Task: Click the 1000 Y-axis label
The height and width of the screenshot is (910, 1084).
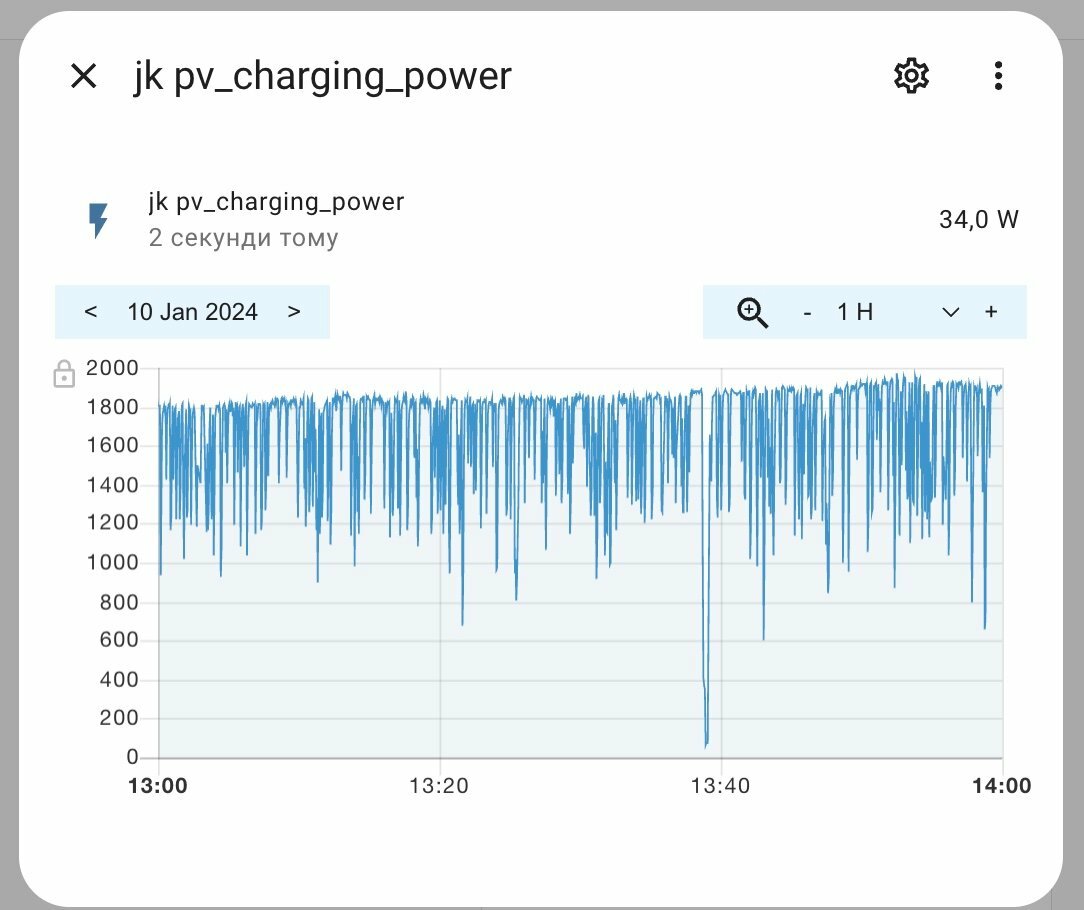Action: pyautogui.click(x=112, y=563)
